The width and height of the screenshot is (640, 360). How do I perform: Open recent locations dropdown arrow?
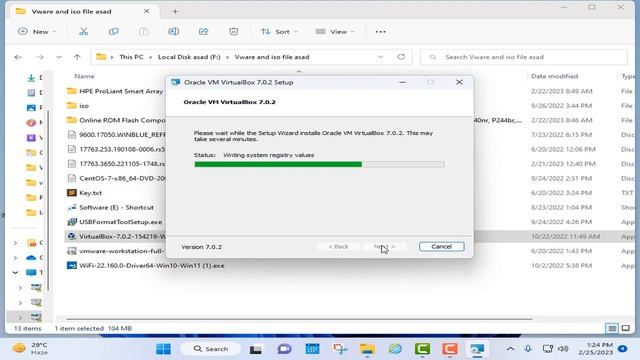59,57
